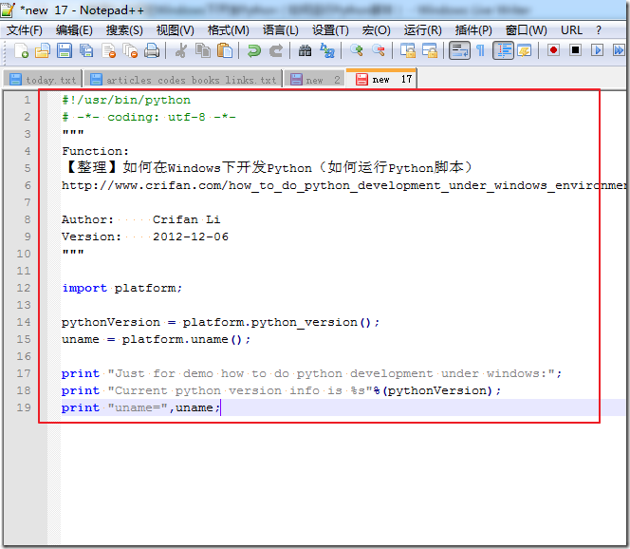
Task: Close all documents toolbar icon
Action: pos(130,51)
